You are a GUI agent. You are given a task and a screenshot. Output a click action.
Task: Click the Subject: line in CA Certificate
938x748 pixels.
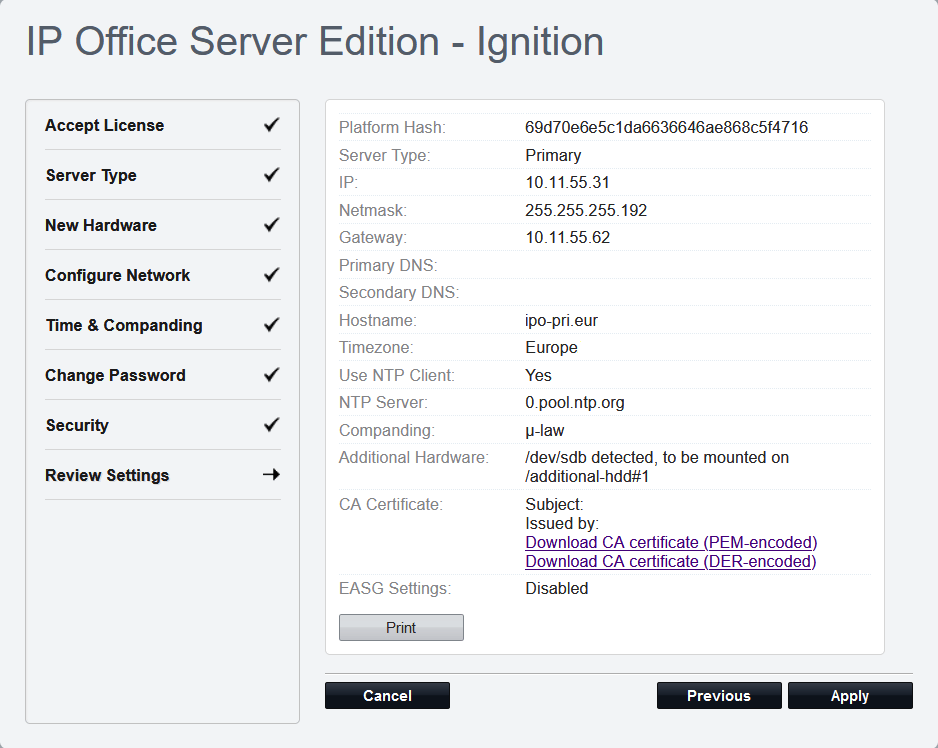[554, 504]
